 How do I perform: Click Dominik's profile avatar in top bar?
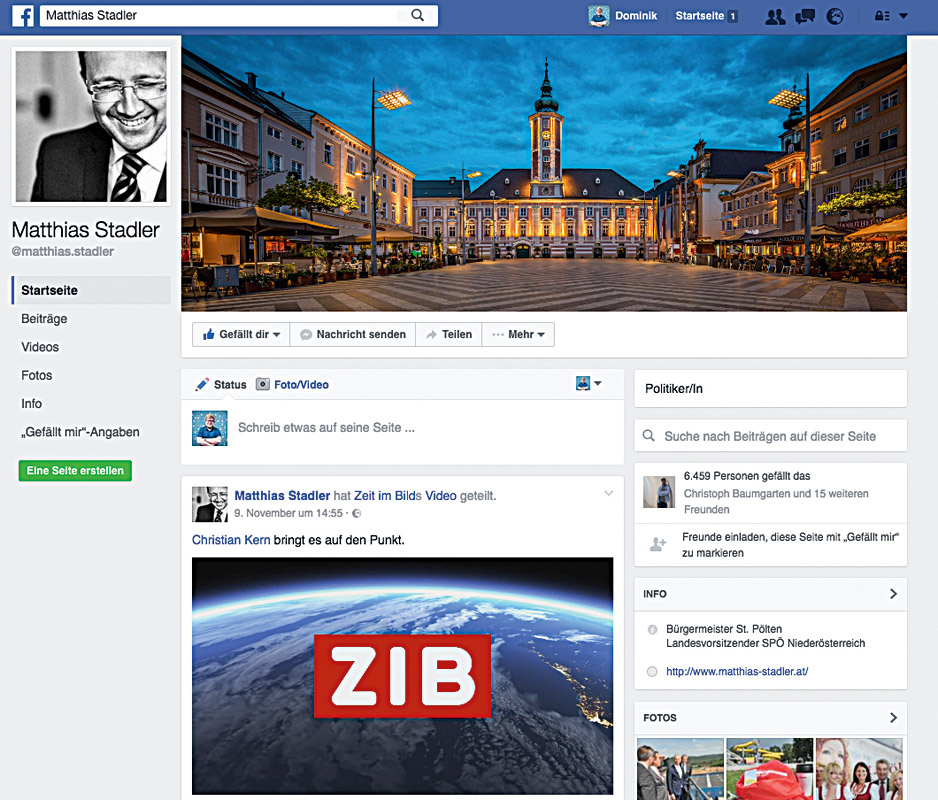[598, 16]
